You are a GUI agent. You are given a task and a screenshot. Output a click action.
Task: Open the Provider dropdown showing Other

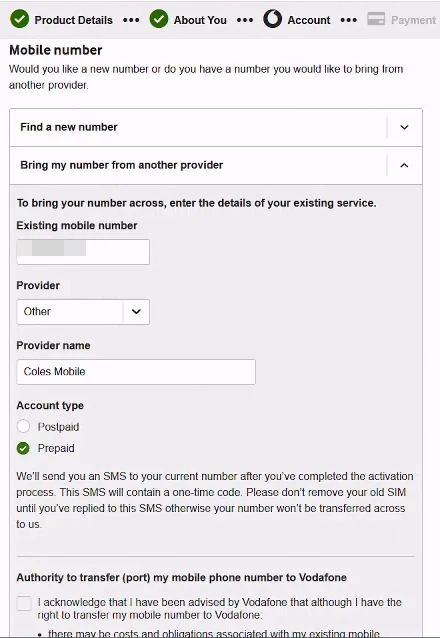[x=83, y=312]
